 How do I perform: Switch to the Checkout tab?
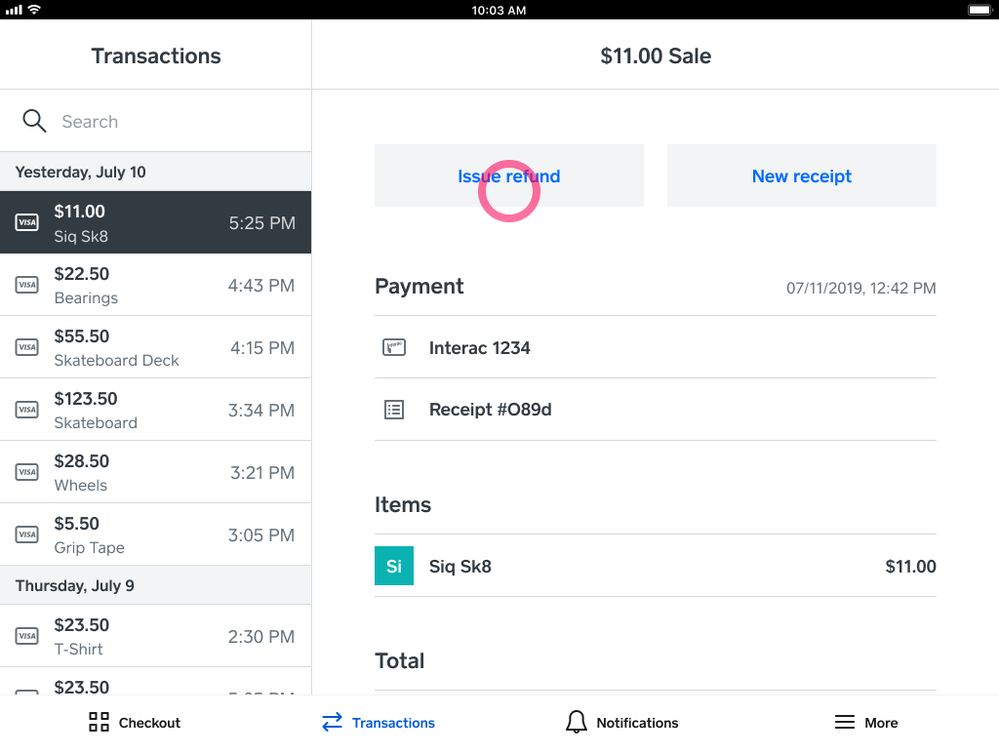pos(135,722)
